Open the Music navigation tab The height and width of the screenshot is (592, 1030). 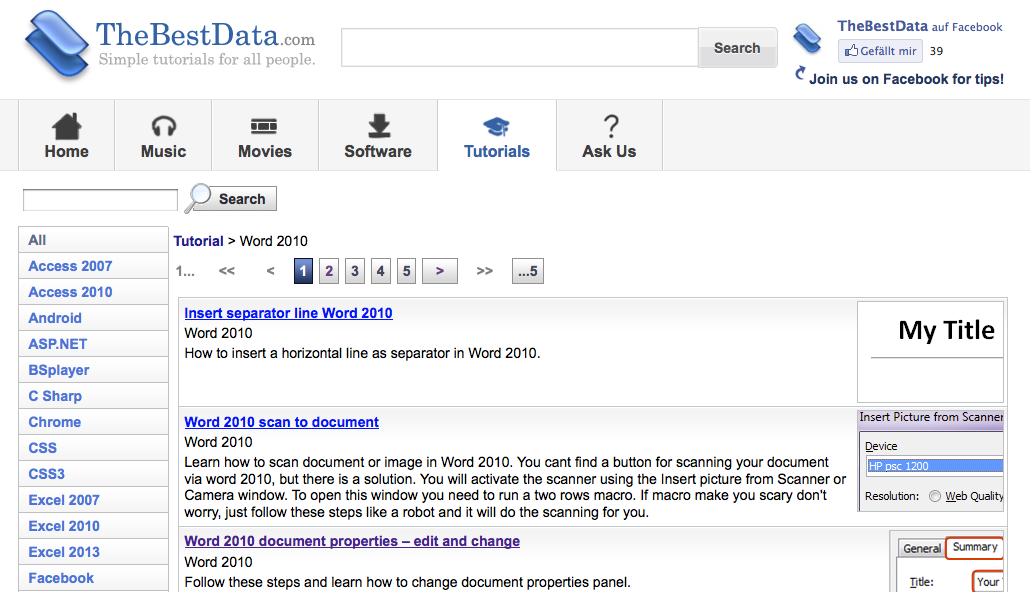coord(163,135)
